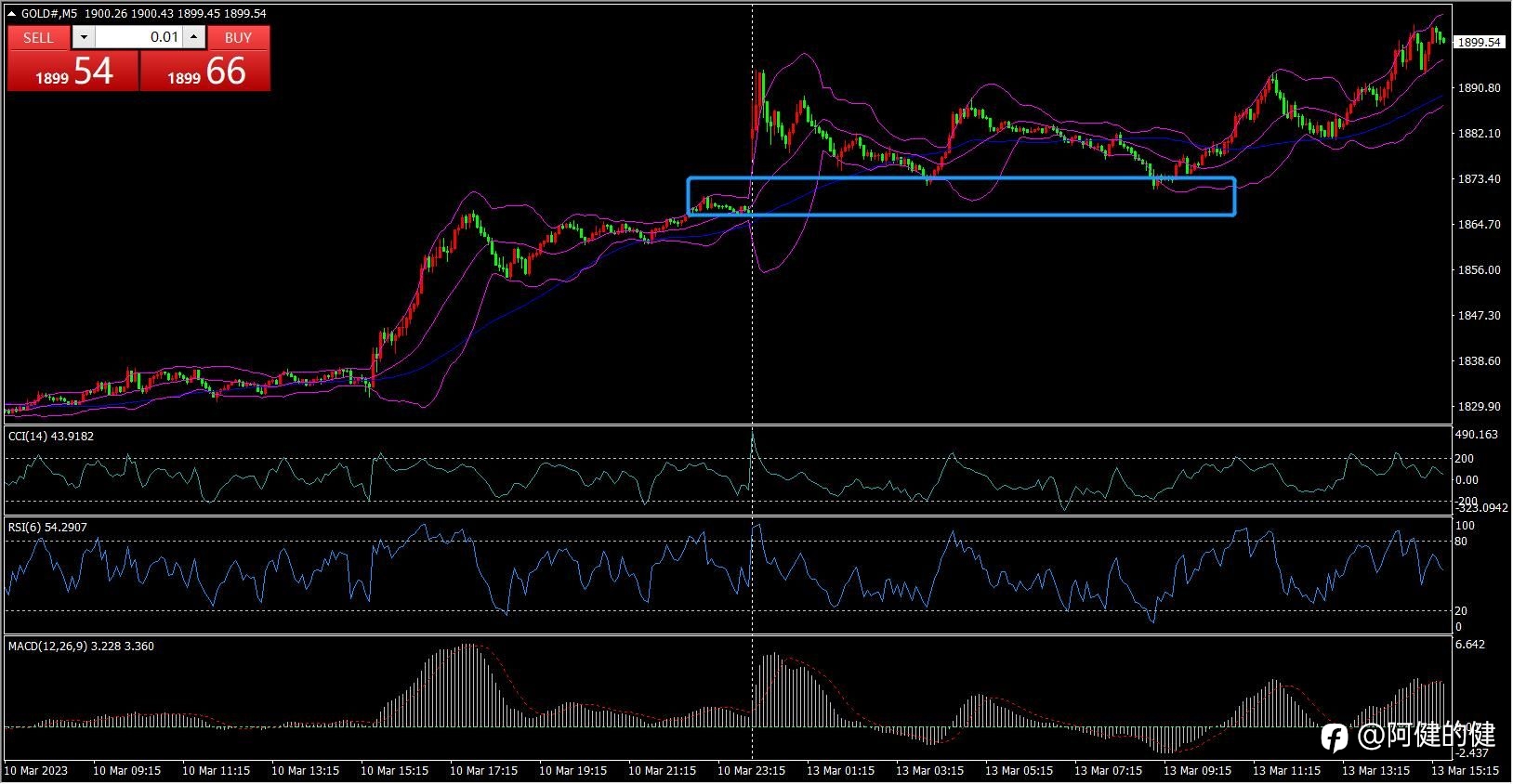Collapse the one-click trading panel triangle
1513x784 pixels.
click(x=11, y=14)
